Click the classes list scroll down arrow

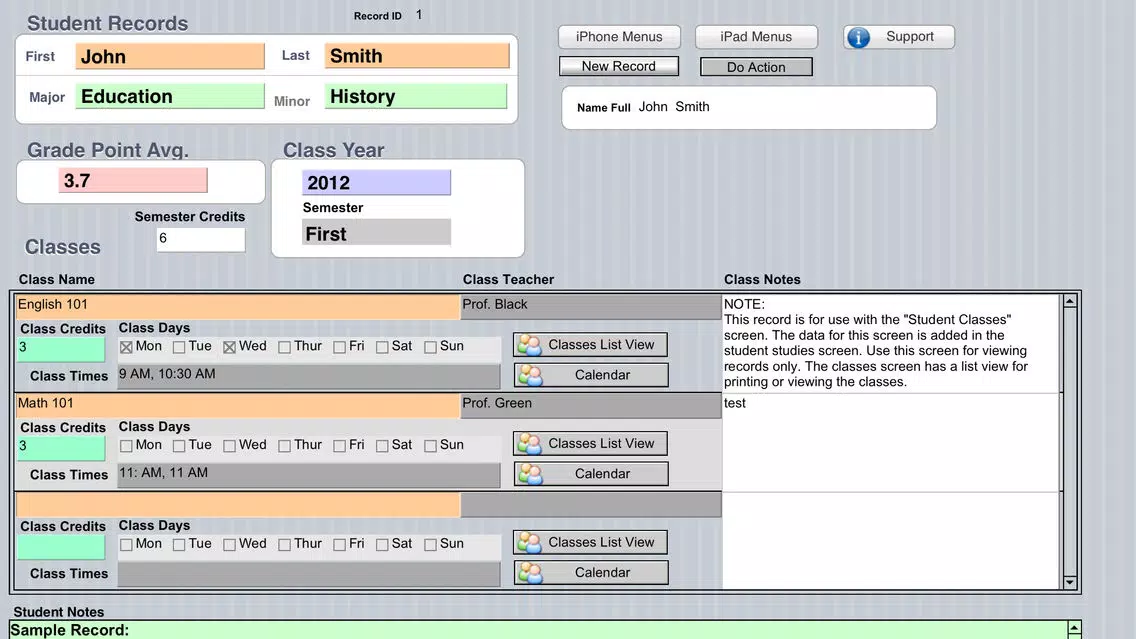click(x=1070, y=582)
